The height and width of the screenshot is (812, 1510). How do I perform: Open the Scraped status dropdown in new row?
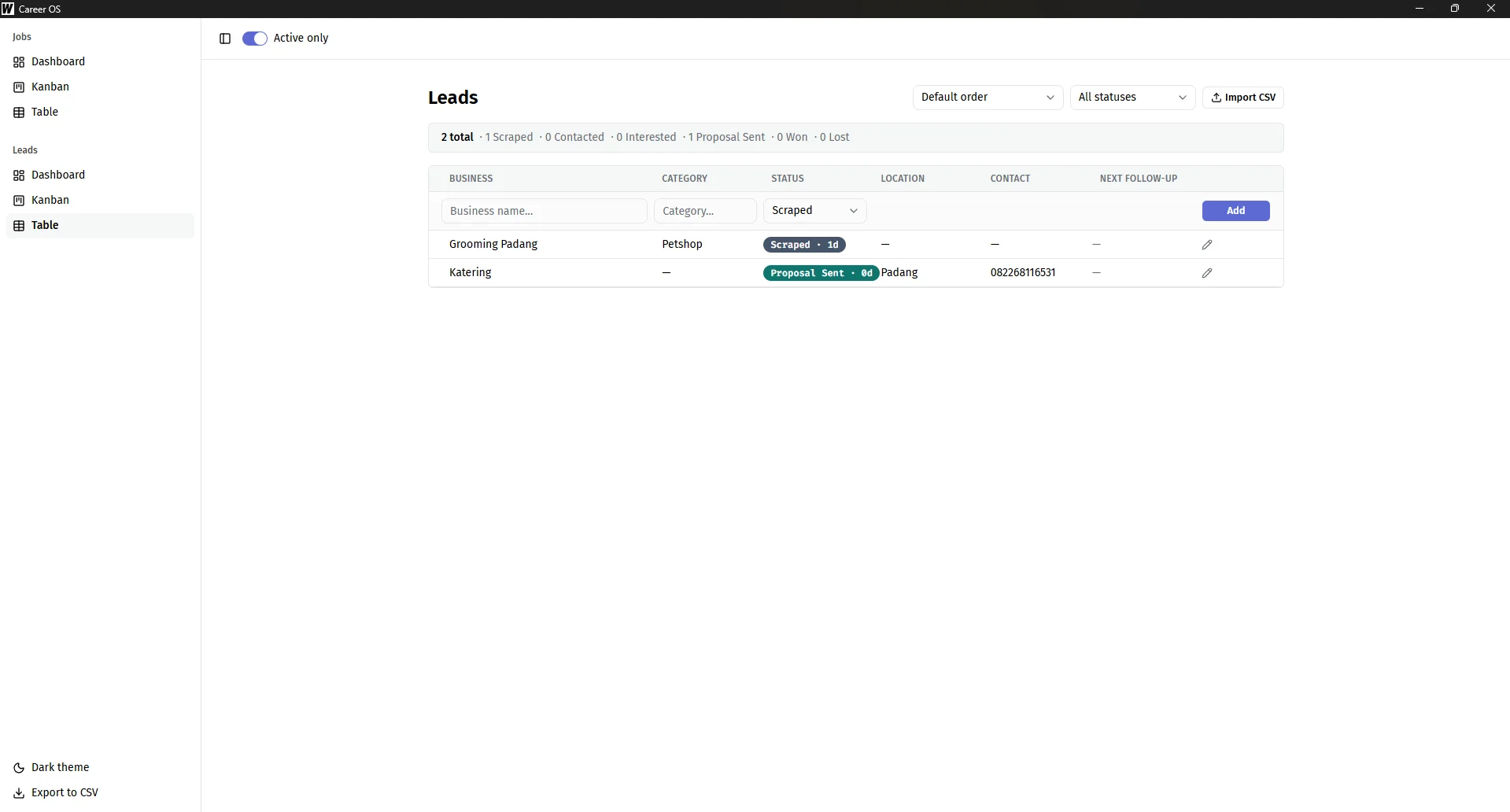coord(814,211)
